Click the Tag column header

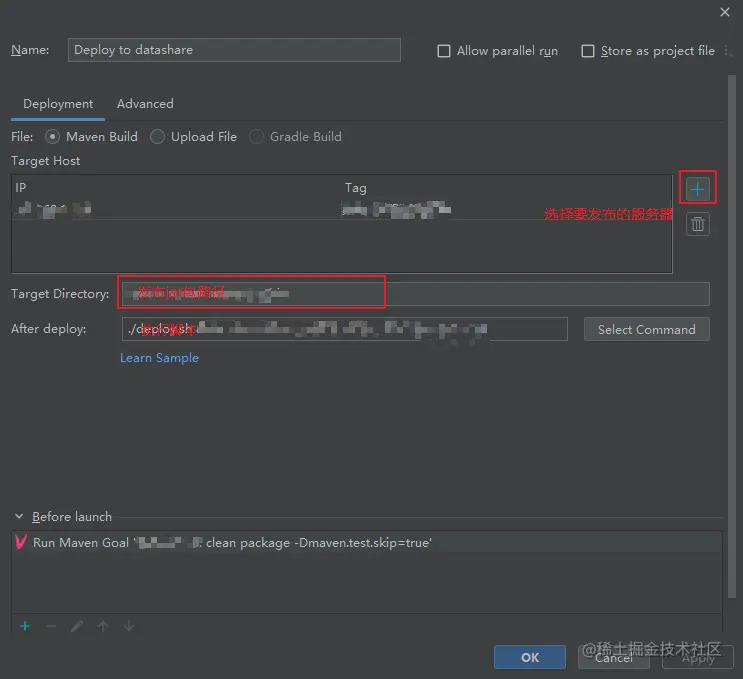coord(355,188)
